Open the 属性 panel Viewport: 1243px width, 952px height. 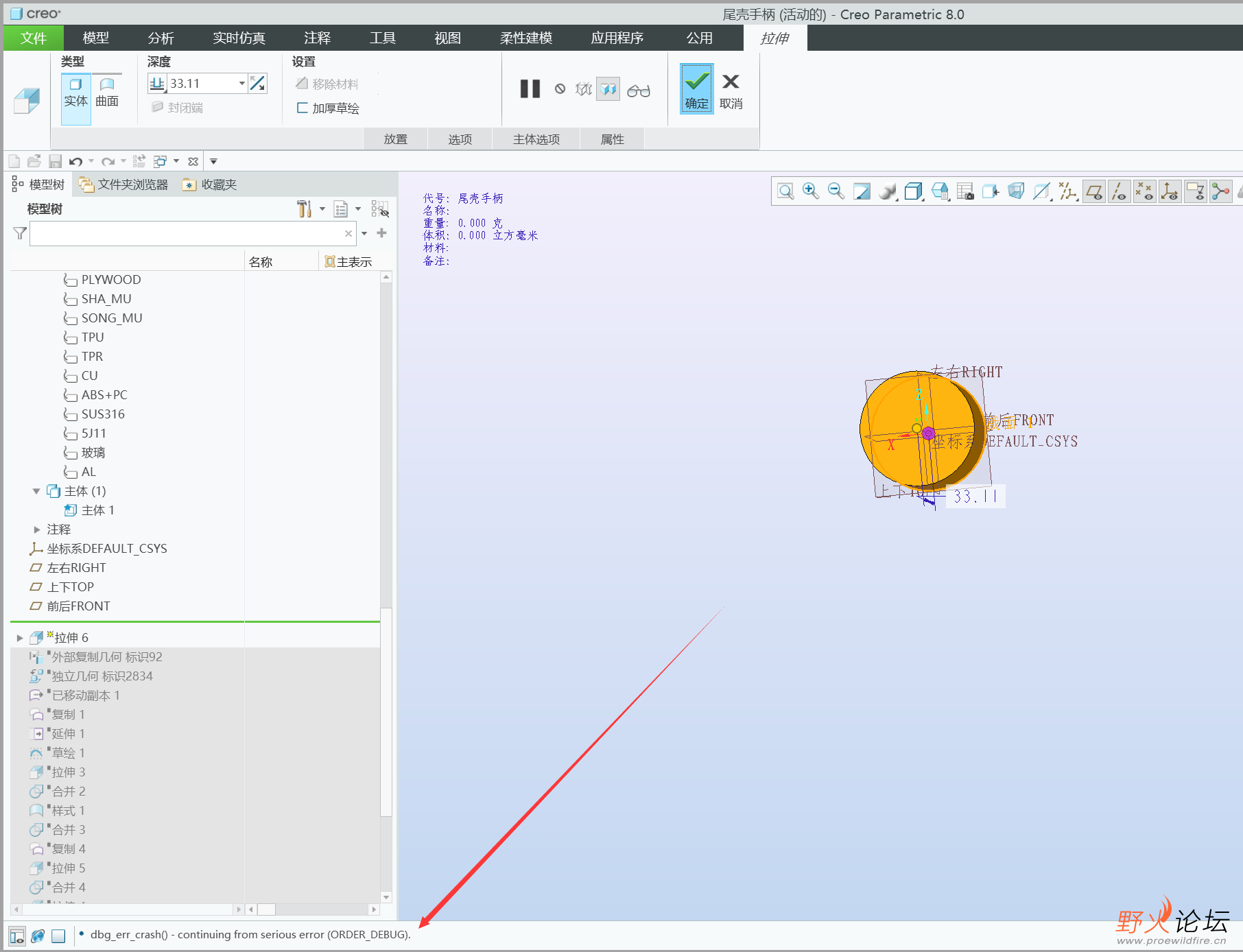click(612, 139)
